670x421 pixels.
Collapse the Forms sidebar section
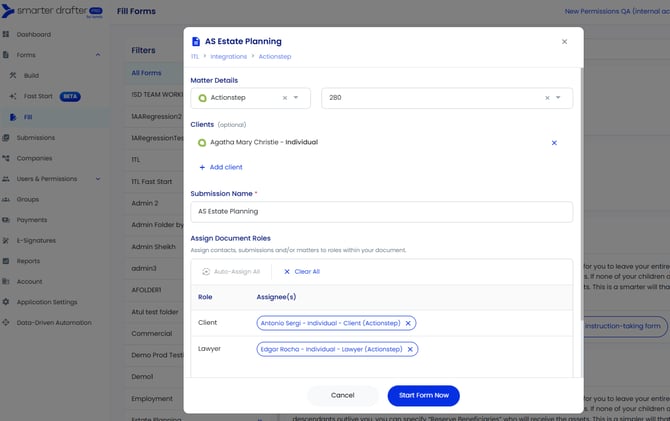coord(98,56)
